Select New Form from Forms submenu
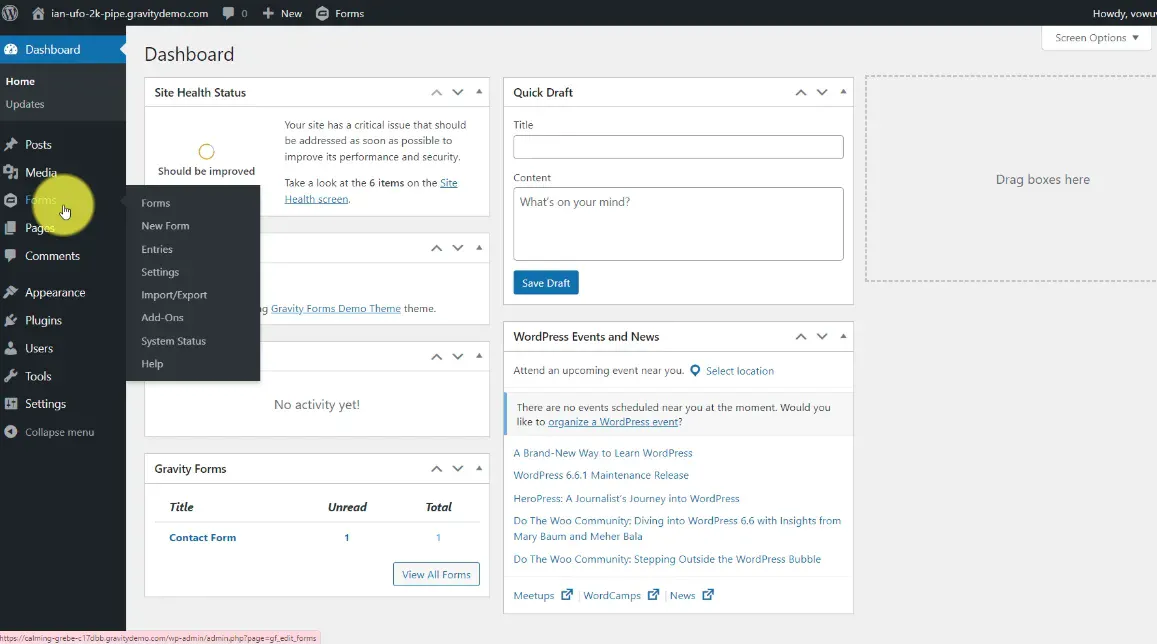Viewport: 1157px width, 644px height. (x=165, y=226)
